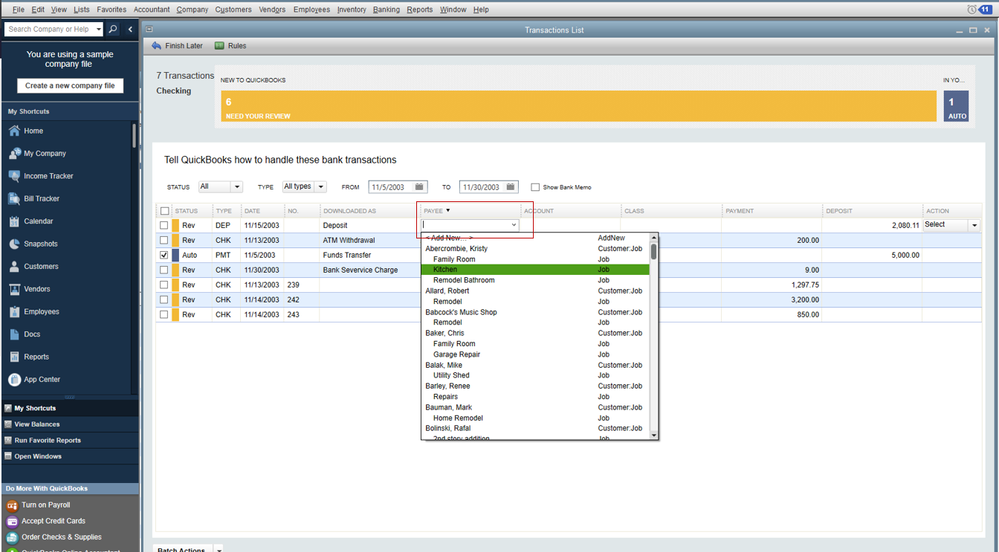
Task: Open the Reports menu in menu bar
Action: point(419,10)
